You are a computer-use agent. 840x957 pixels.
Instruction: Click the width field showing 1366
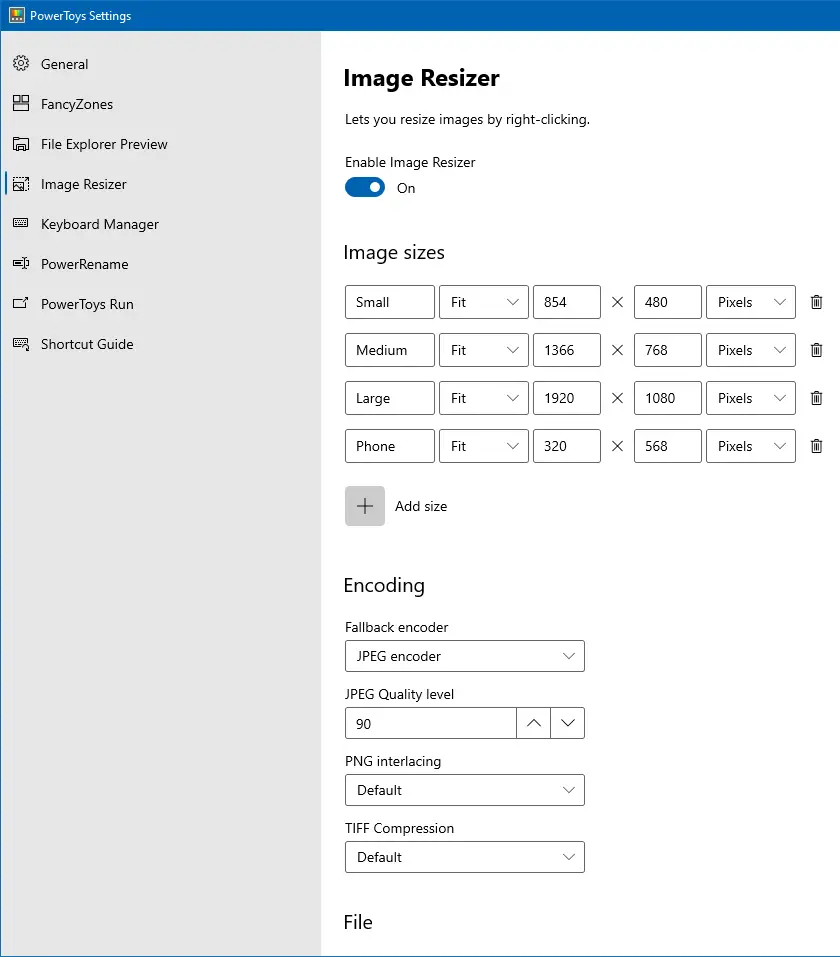click(567, 350)
